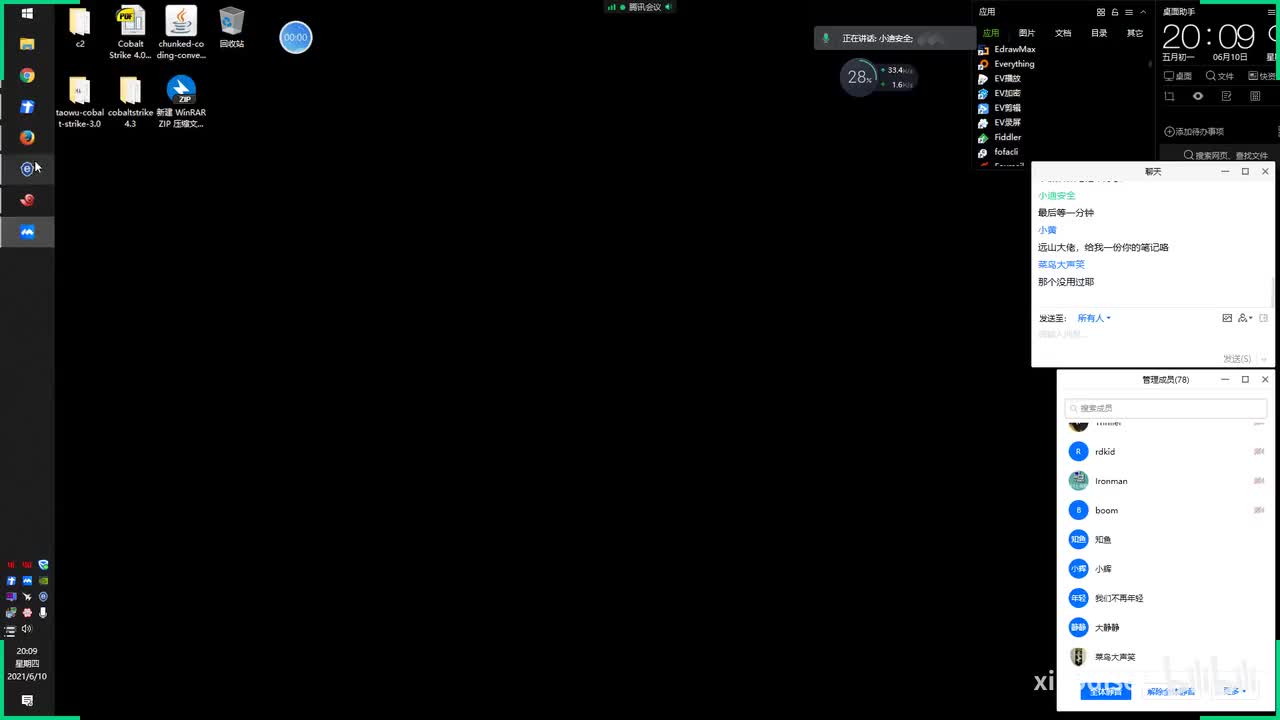Launch EV录屏 from the app list
1280x720 pixels.
[1000, 122]
